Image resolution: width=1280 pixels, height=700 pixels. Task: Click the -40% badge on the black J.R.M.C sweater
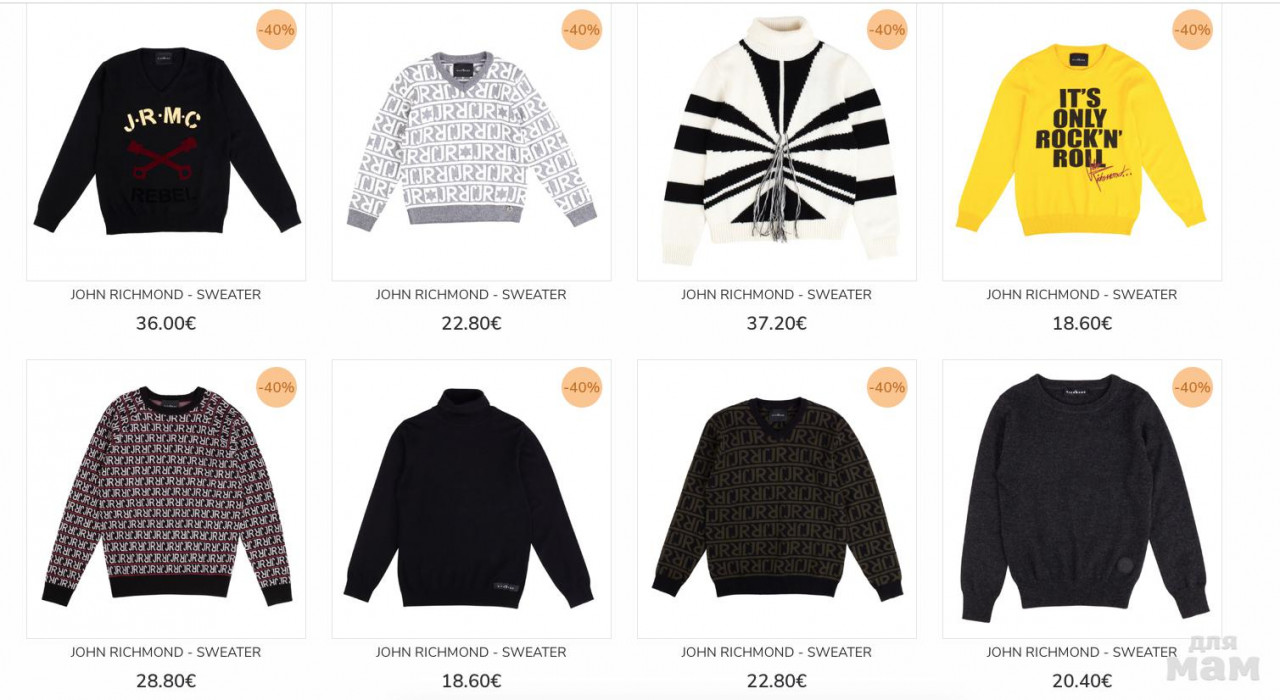tap(276, 30)
